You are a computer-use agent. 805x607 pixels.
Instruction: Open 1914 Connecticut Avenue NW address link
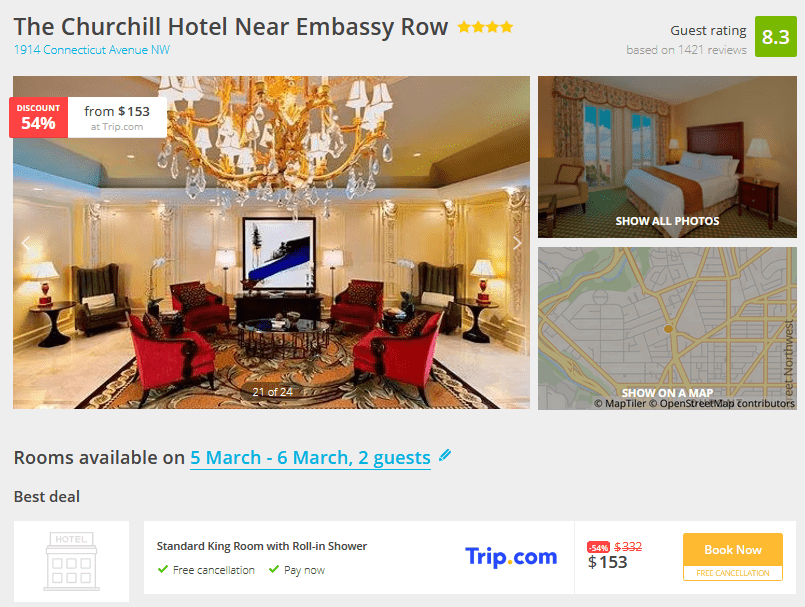coord(91,50)
